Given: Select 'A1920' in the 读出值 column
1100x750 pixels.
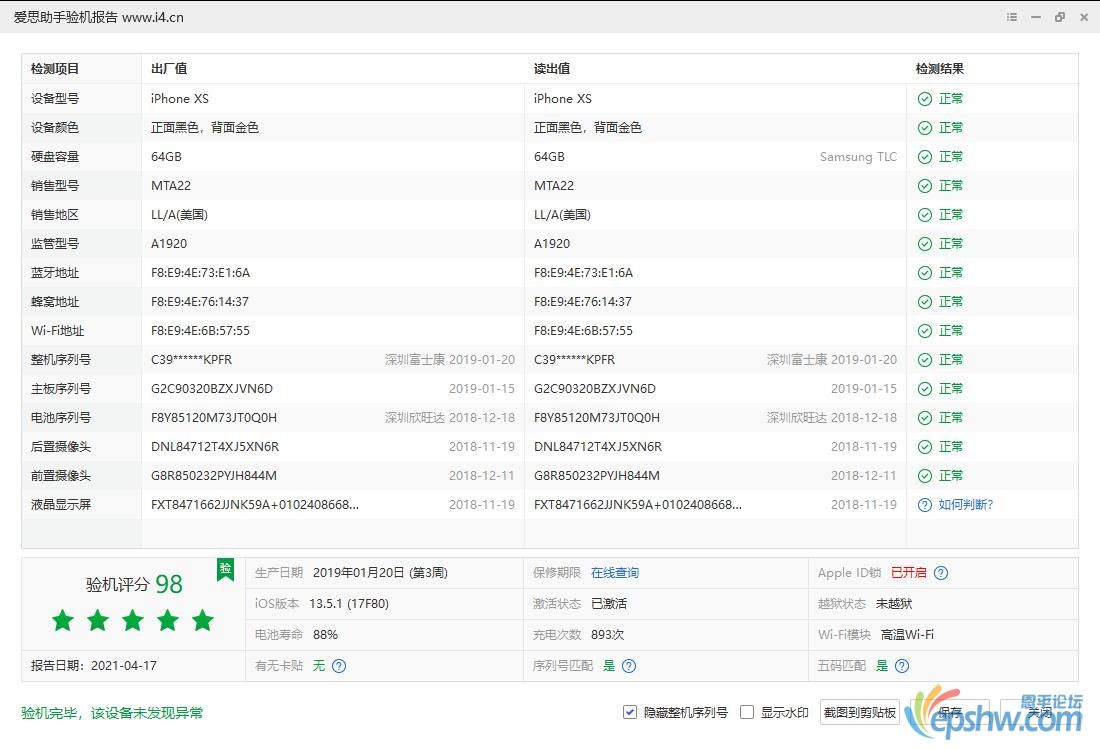Looking at the screenshot, I should click(x=552, y=243).
